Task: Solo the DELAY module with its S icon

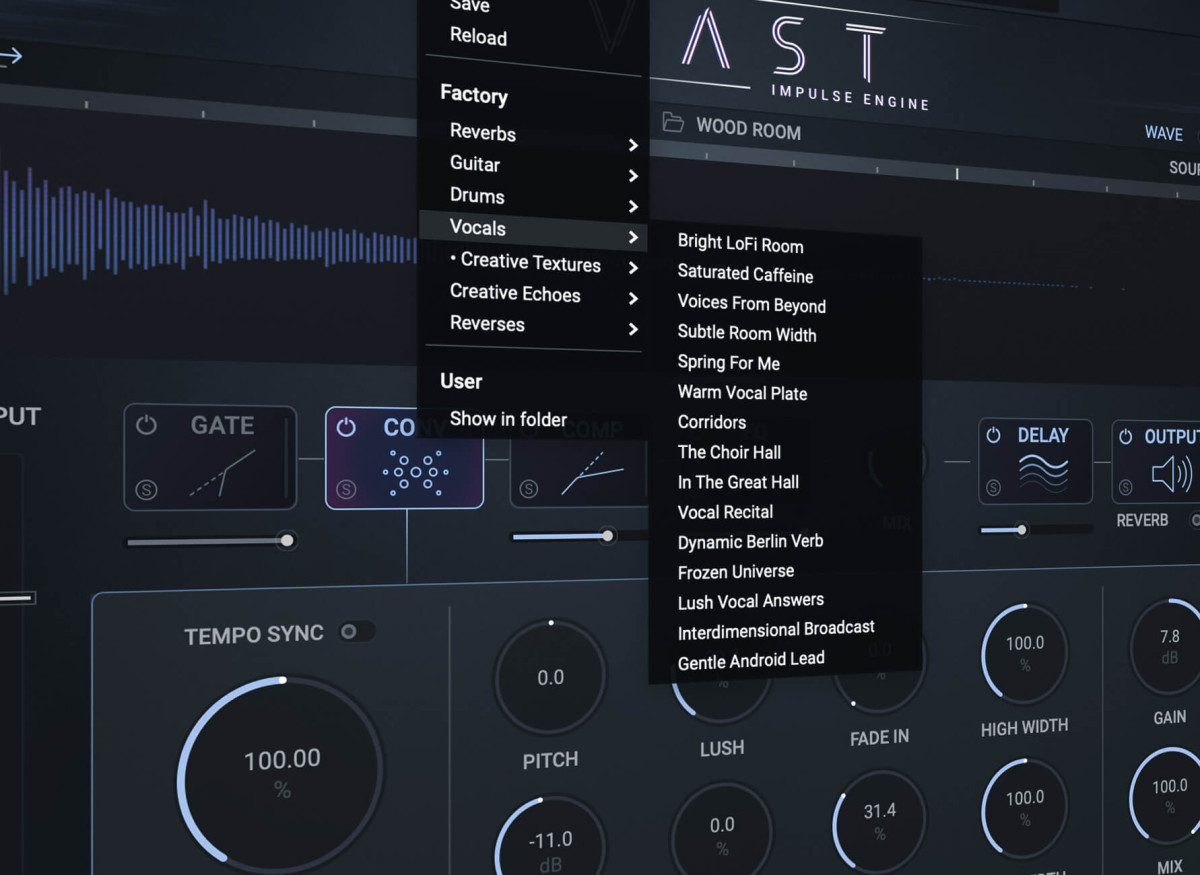Action: 993,488
